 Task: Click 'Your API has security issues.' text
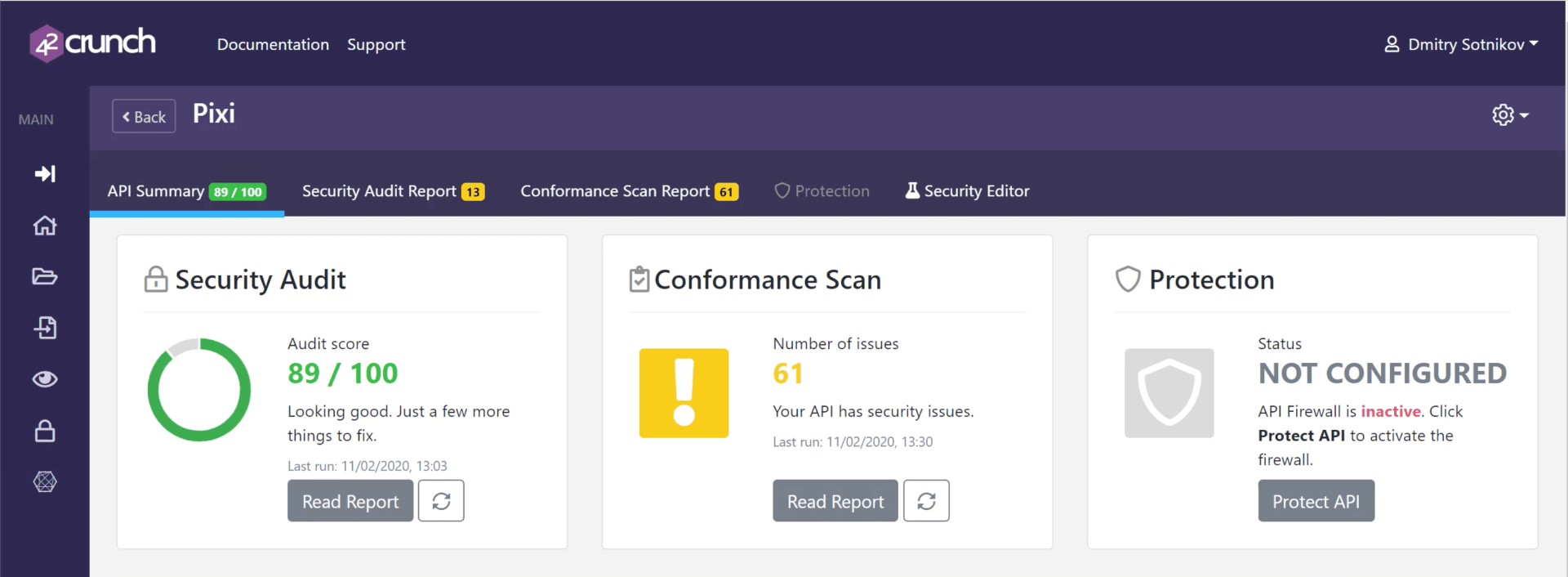(x=873, y=411)
